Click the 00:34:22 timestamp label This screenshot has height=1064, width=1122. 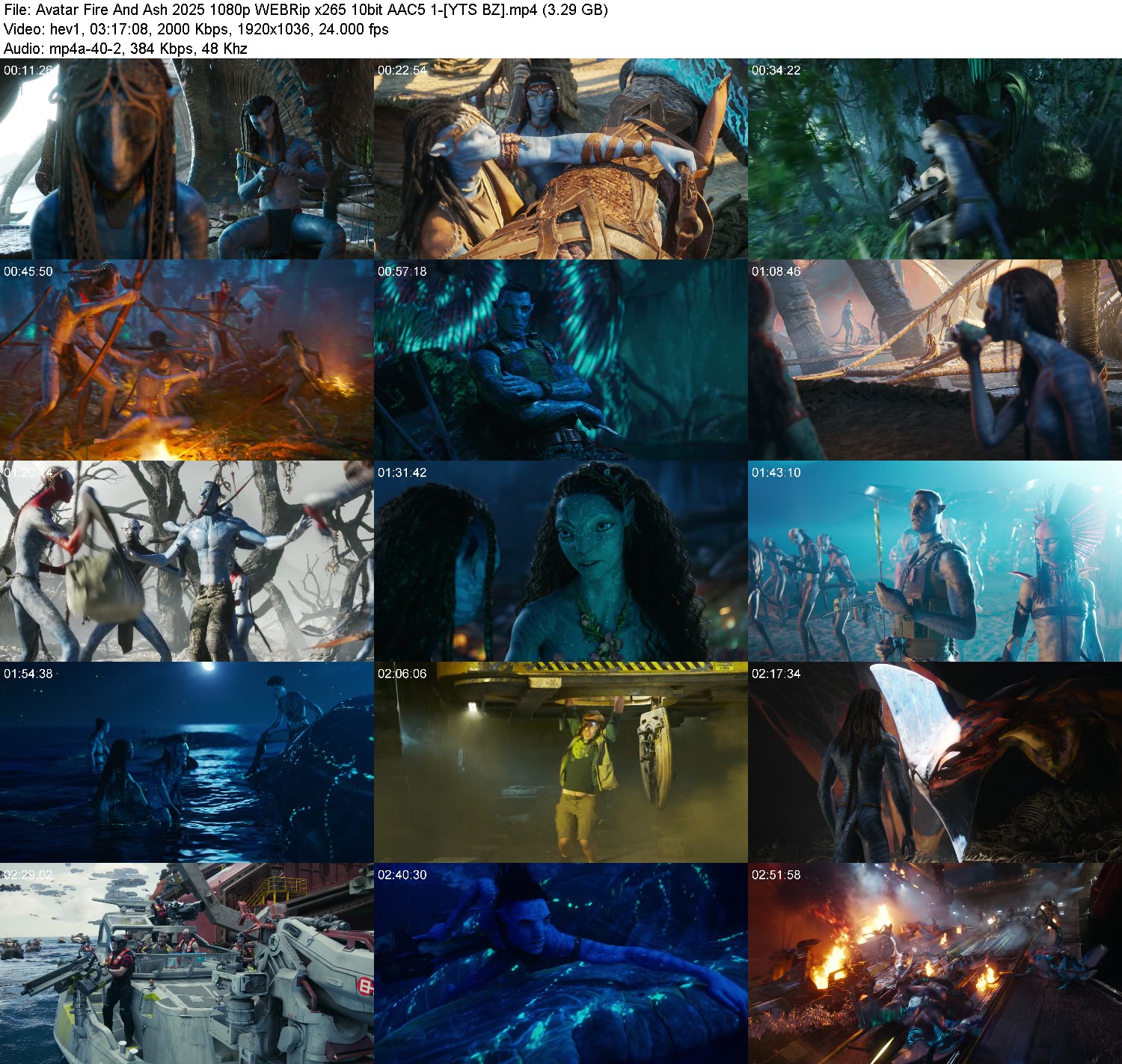776,70
